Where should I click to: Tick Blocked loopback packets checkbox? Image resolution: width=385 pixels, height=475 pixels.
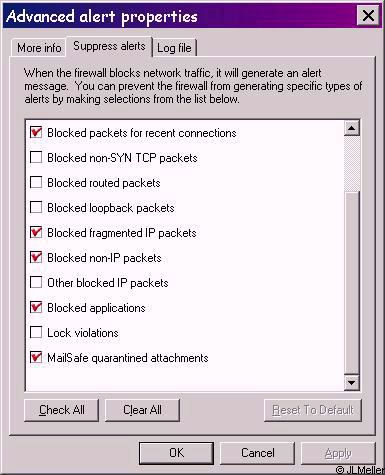pos(36,207)
